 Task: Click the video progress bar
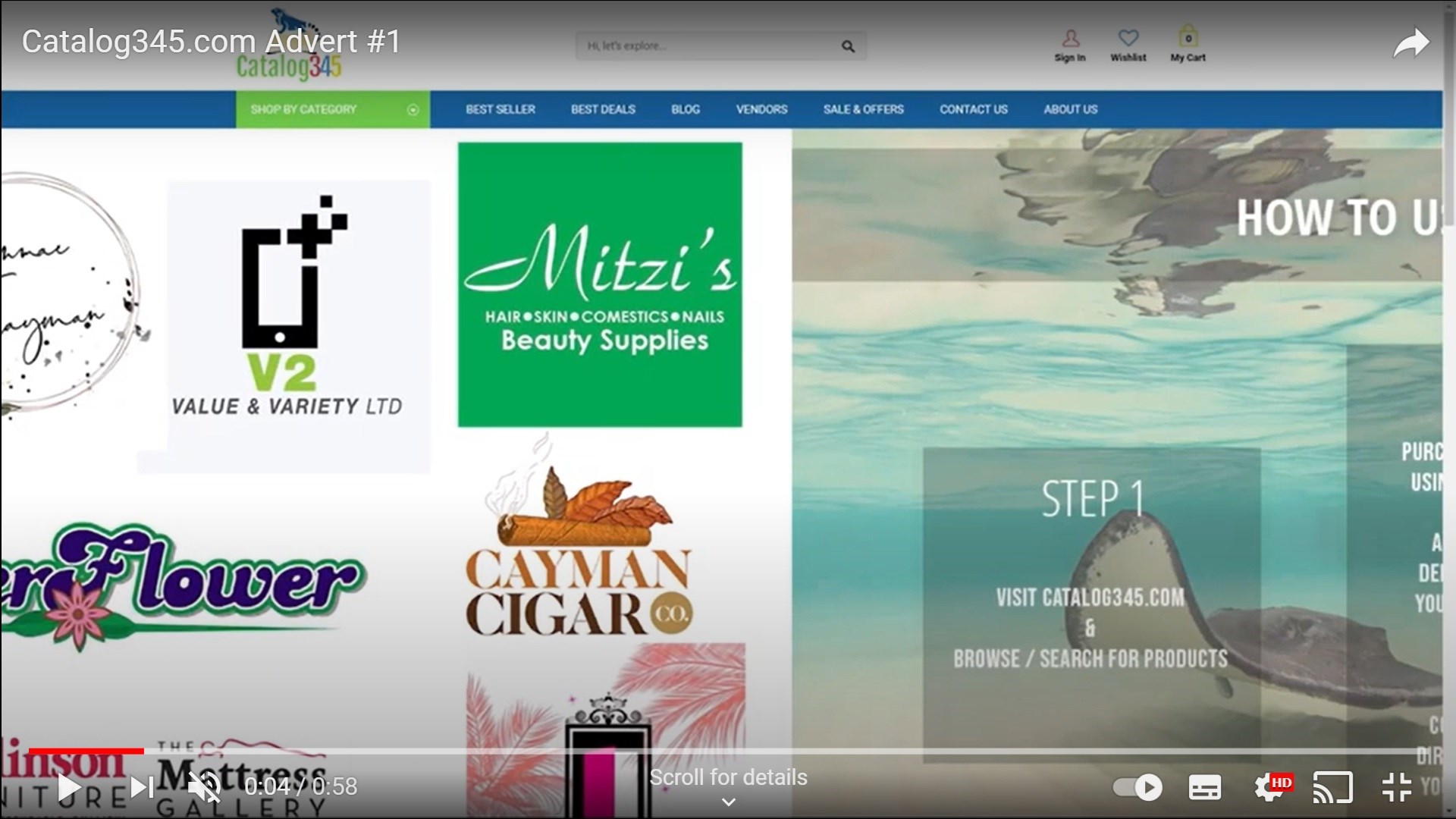(728, 751)
